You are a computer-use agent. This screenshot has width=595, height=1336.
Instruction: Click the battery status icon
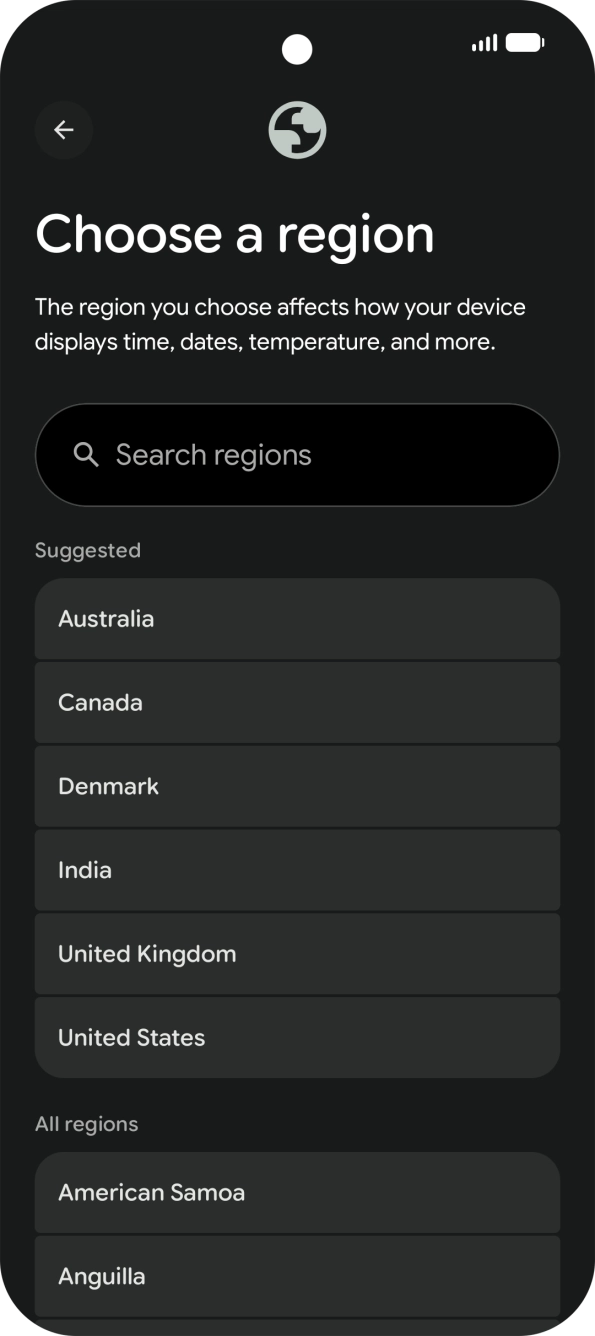click(x=524, y=43)
